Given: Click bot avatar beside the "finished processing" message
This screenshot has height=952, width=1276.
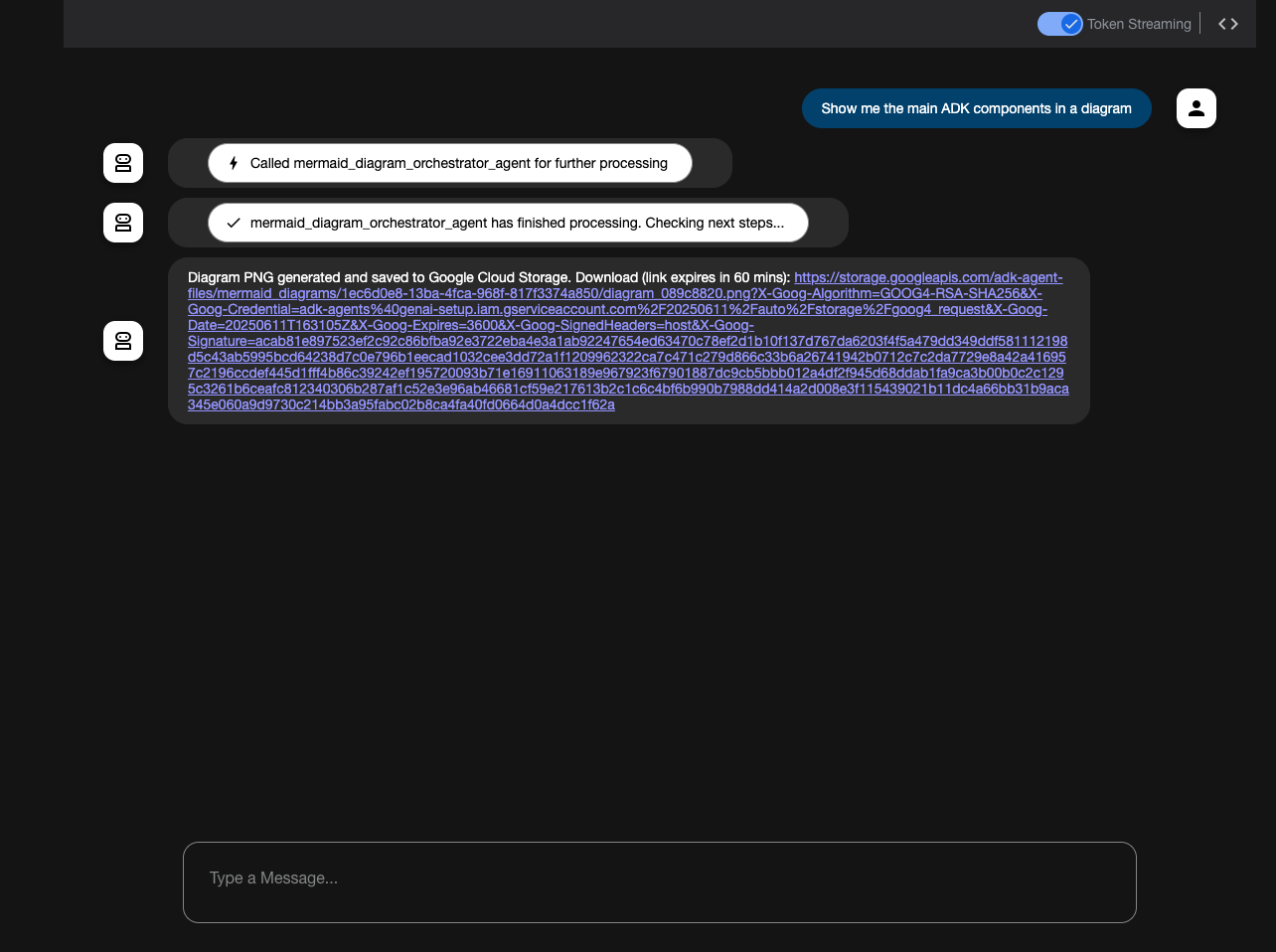Looking at the screenshot, I should pos(123,223).
